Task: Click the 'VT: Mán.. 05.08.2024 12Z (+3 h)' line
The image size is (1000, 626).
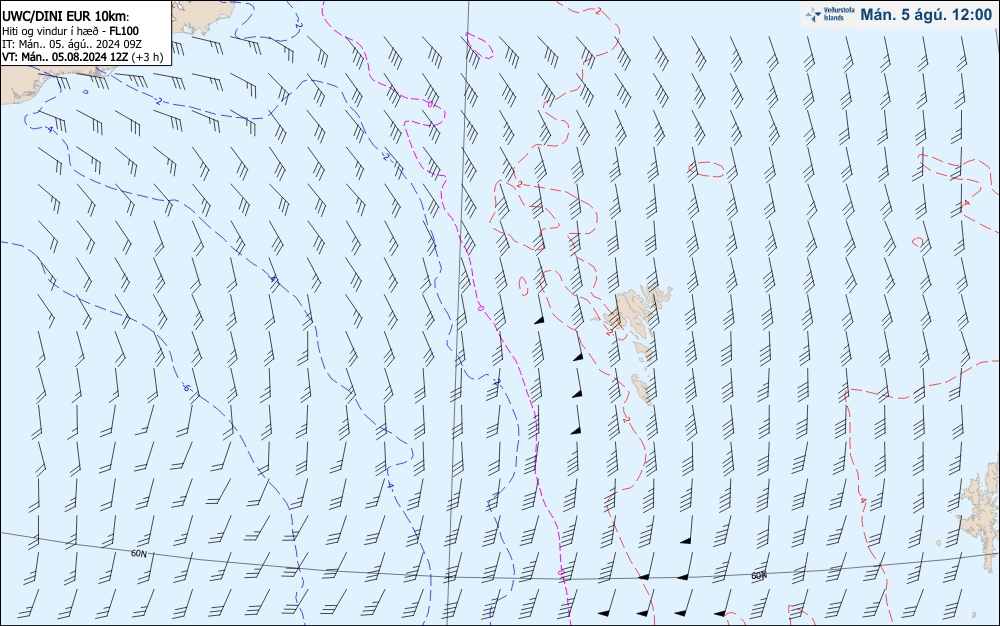Action: 82,57
